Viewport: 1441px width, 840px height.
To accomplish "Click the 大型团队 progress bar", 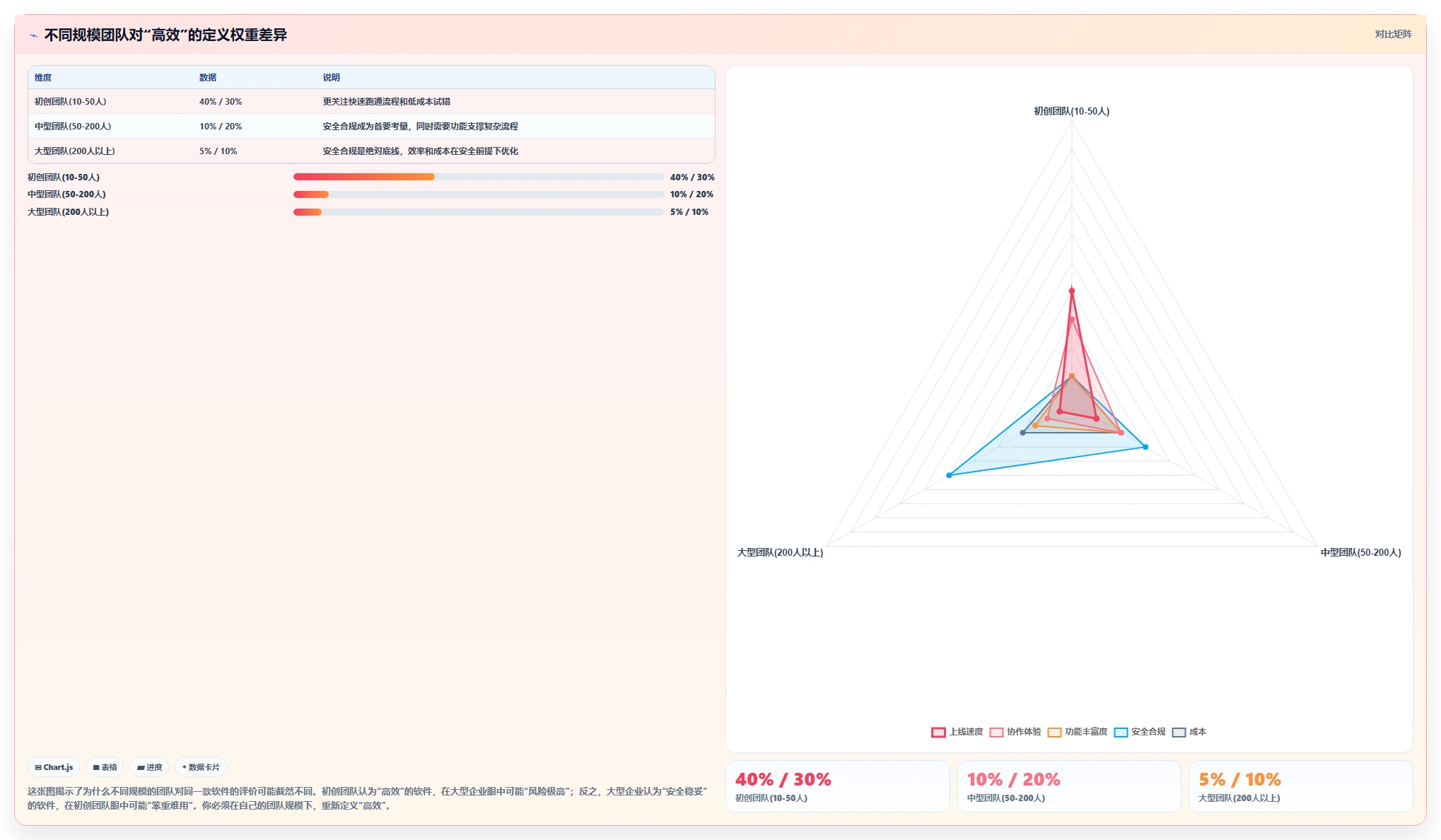I will [x=479, y=212].
